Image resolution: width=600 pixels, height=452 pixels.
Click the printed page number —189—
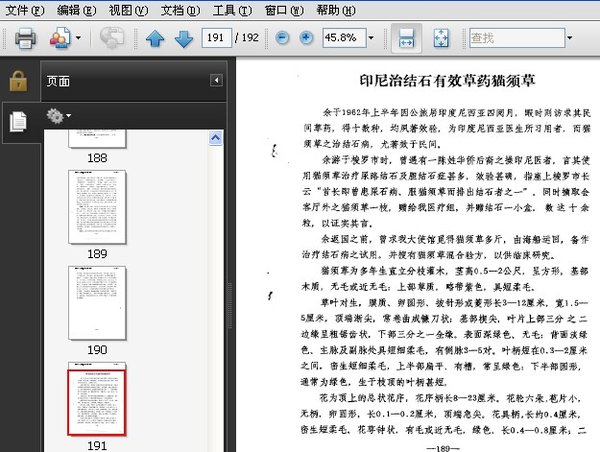(443, 448)
